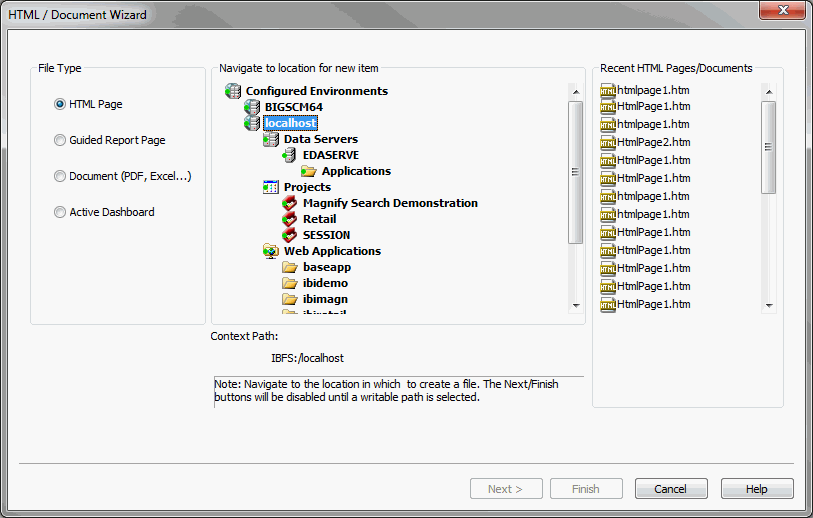Click the BIGSCM64 server icon
The width and height of the screenshot is (813, 518).
252,107
